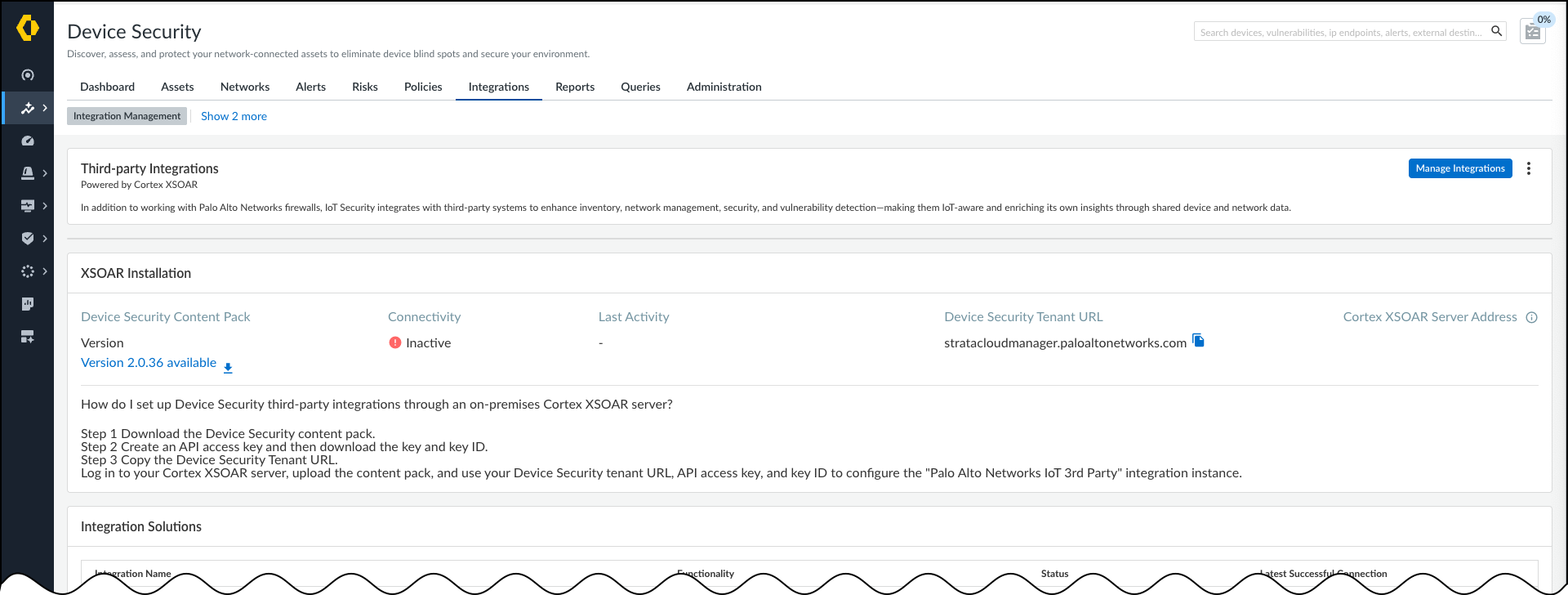Click the Device Security Tenant URL label
Viewport: 1568px width, 595px height.
tap(1023, 317)
